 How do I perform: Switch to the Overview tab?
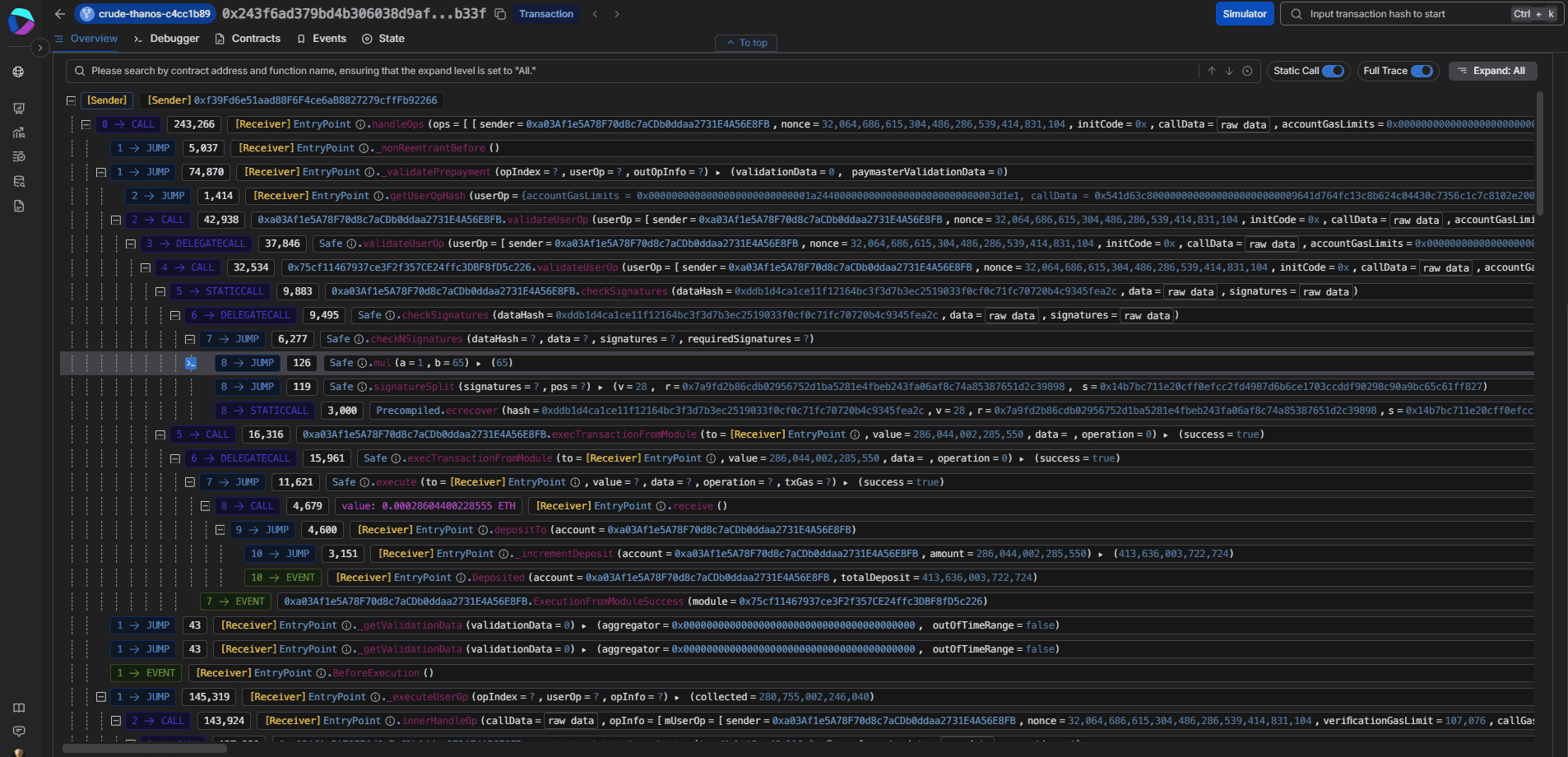(86, 39)
